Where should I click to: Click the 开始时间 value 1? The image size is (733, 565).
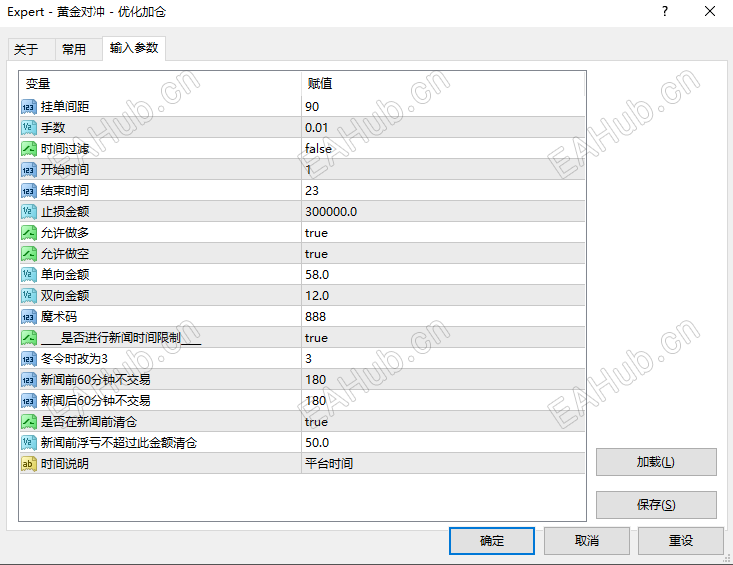tap(309, 170)
